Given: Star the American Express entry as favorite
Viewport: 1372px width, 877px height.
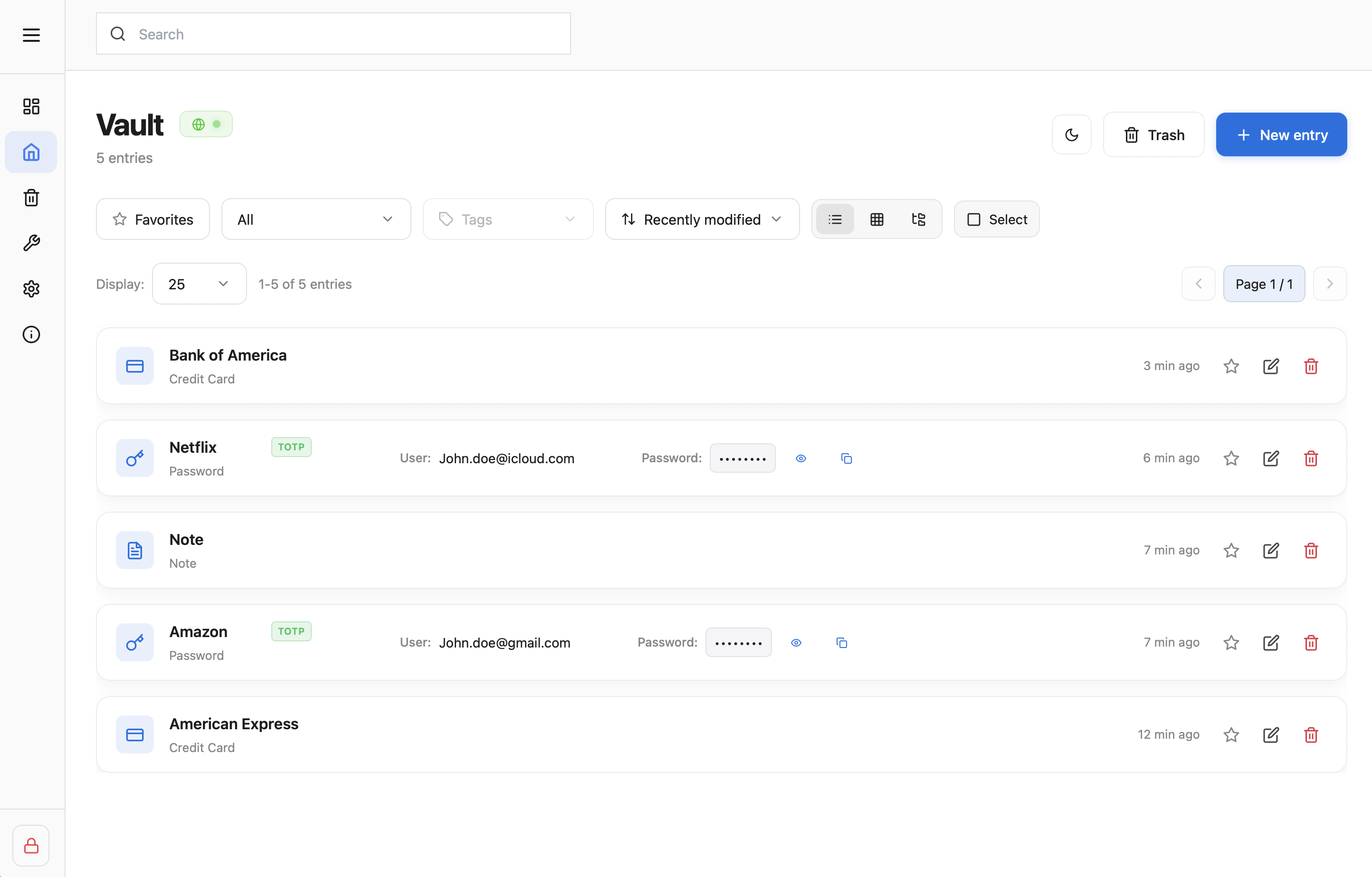Looking at the screenshot, I should point(1231,734).
